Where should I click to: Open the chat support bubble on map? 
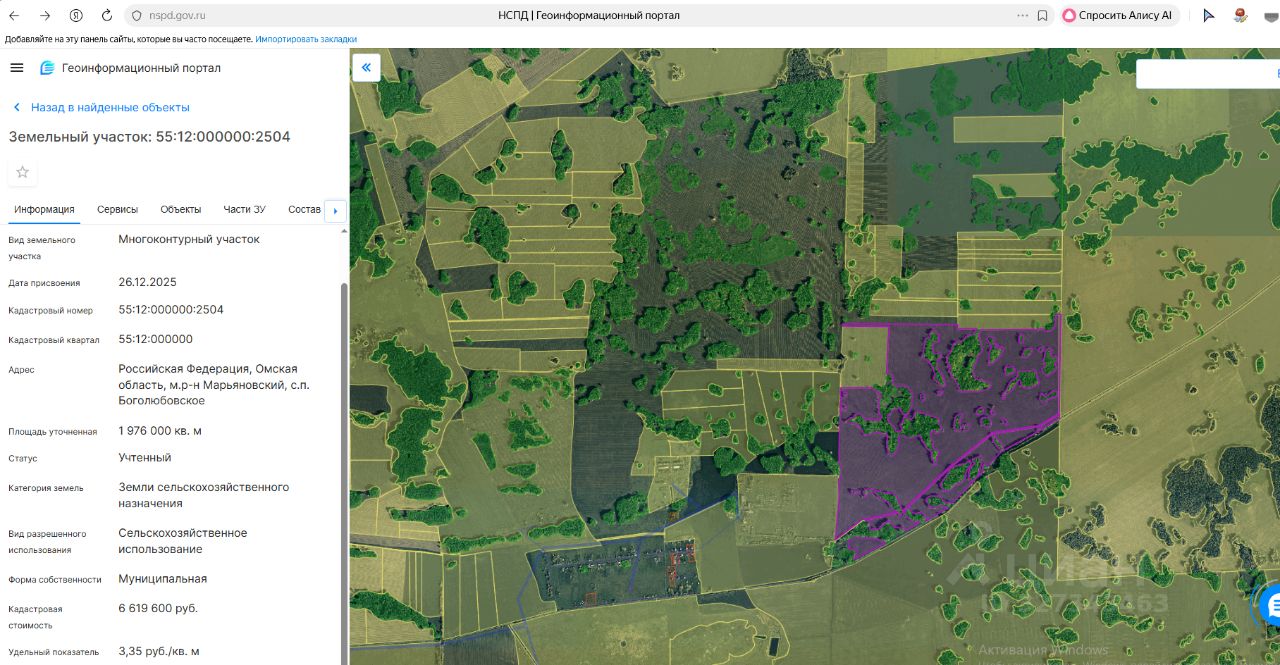[1270, 604]
